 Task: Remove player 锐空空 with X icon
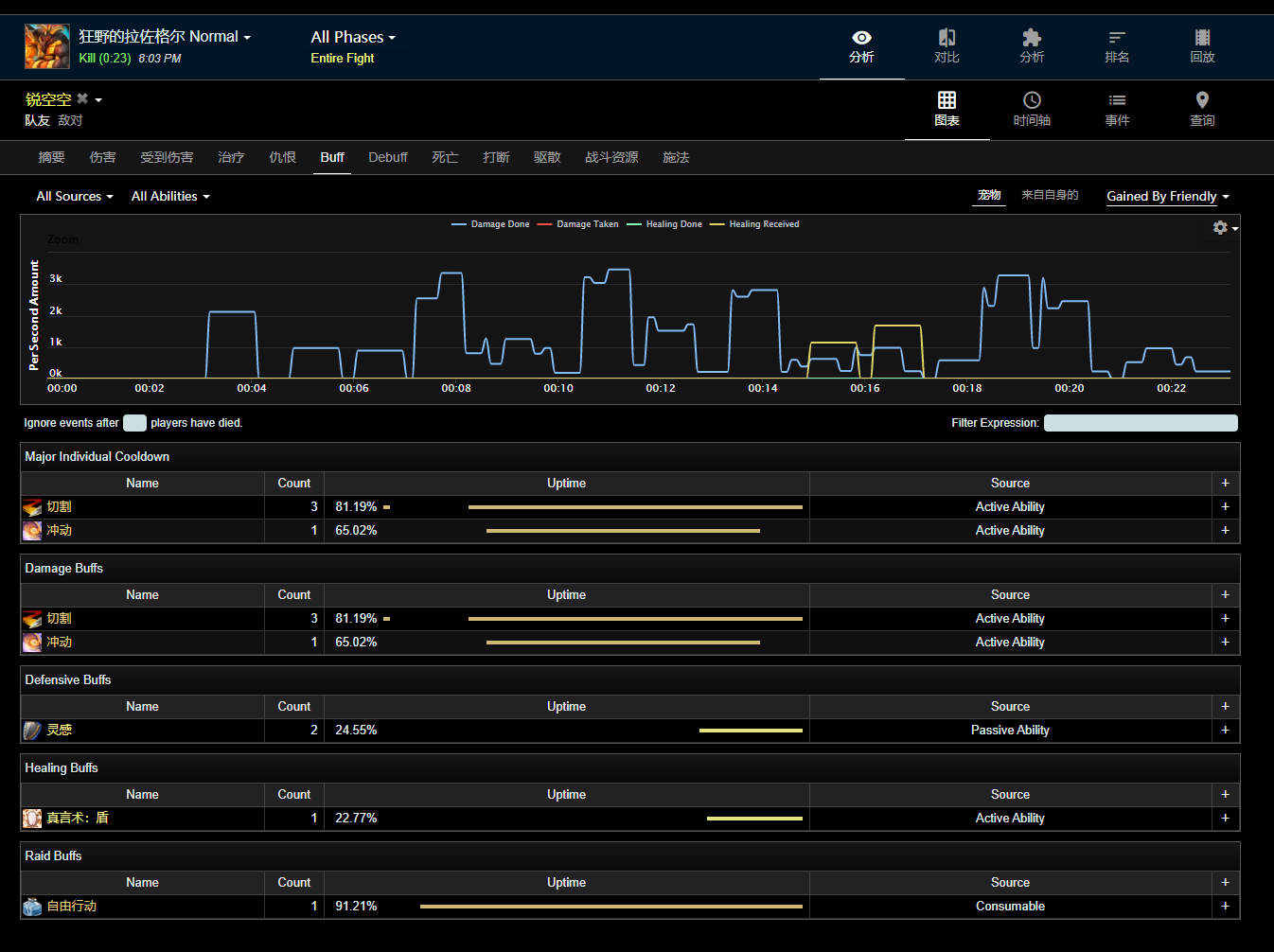click(82, 98)
